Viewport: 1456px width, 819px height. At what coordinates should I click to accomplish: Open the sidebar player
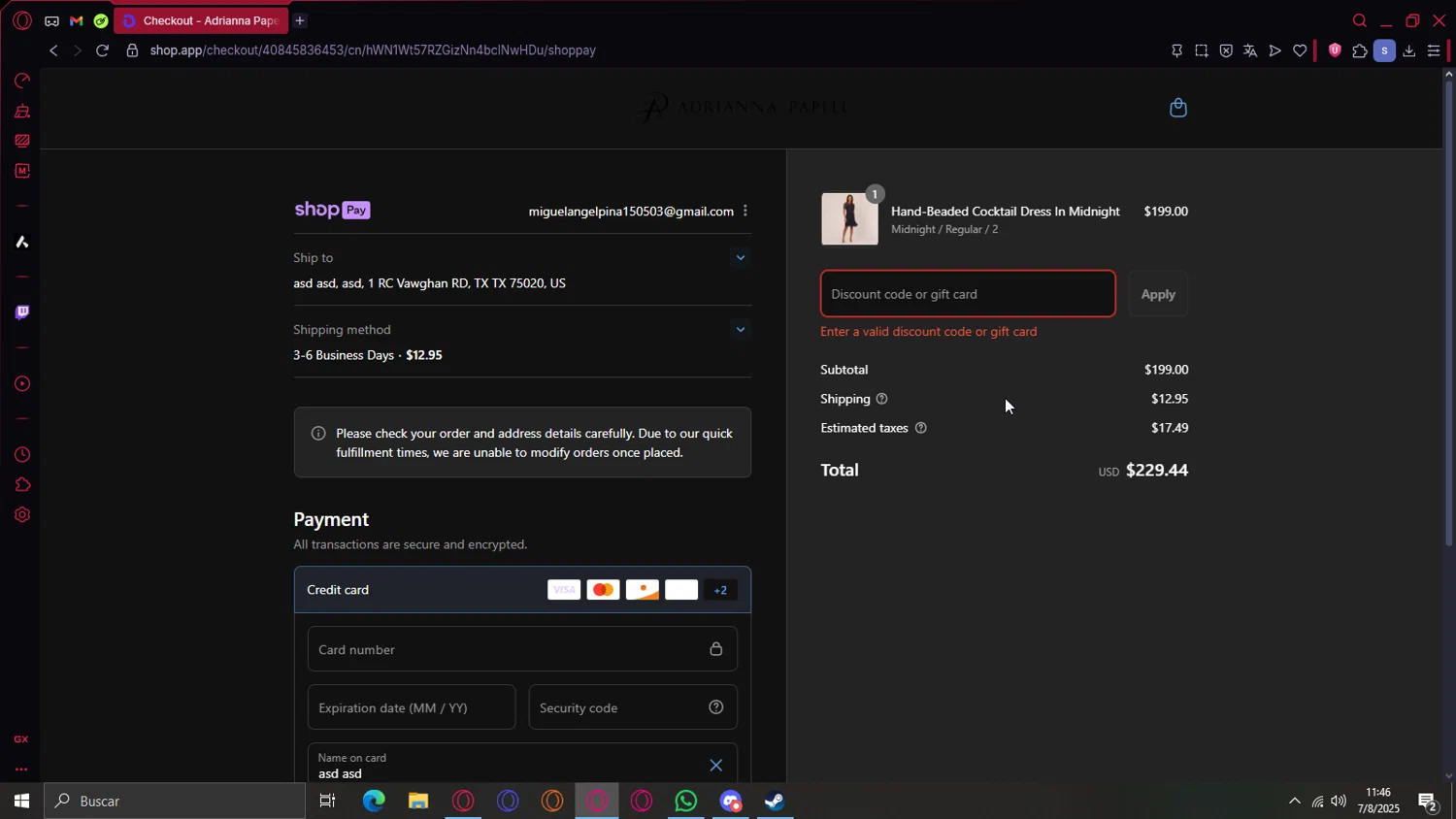[x=21, y=383]
